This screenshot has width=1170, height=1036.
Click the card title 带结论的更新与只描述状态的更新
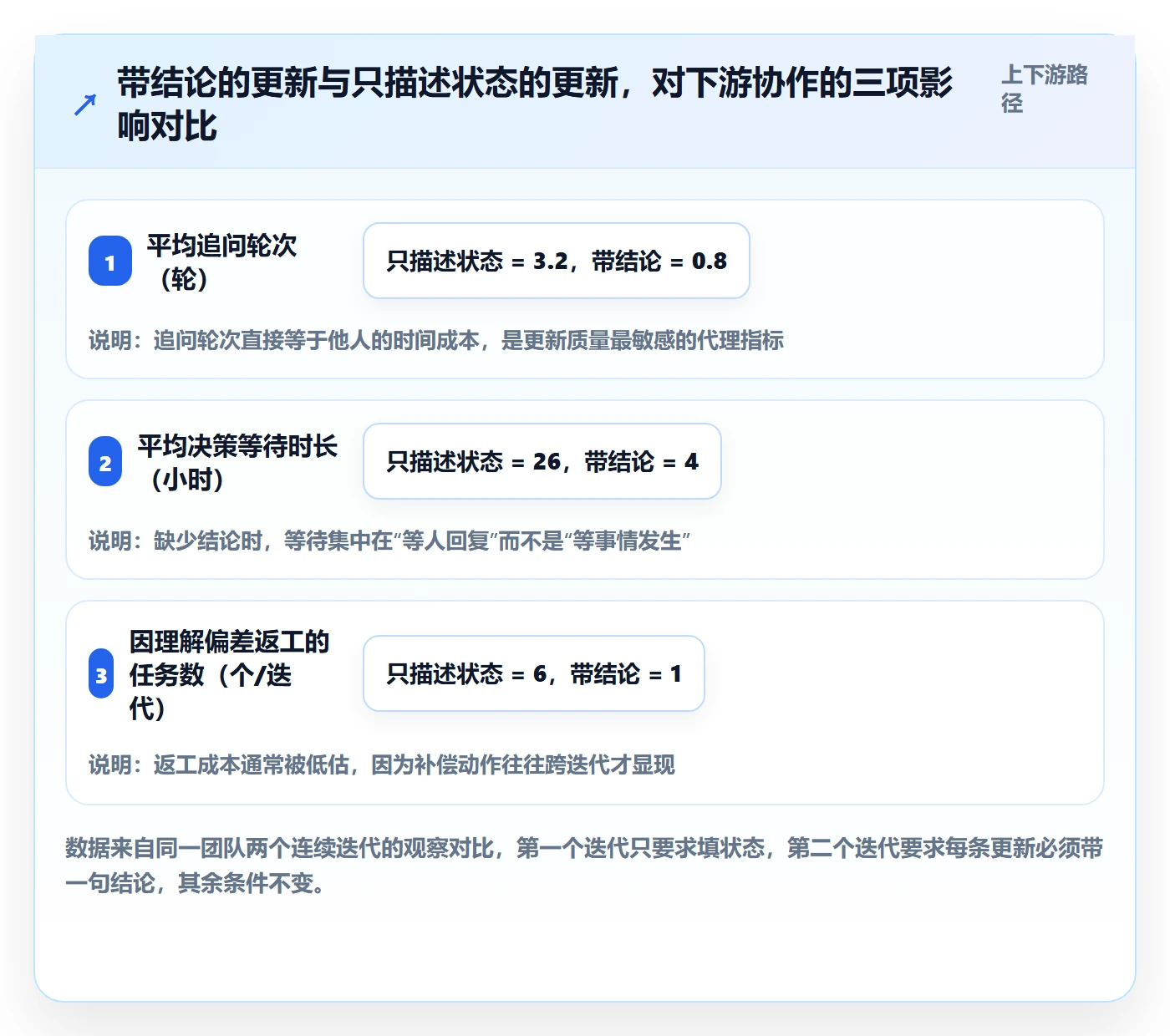(x=534, y=104)
